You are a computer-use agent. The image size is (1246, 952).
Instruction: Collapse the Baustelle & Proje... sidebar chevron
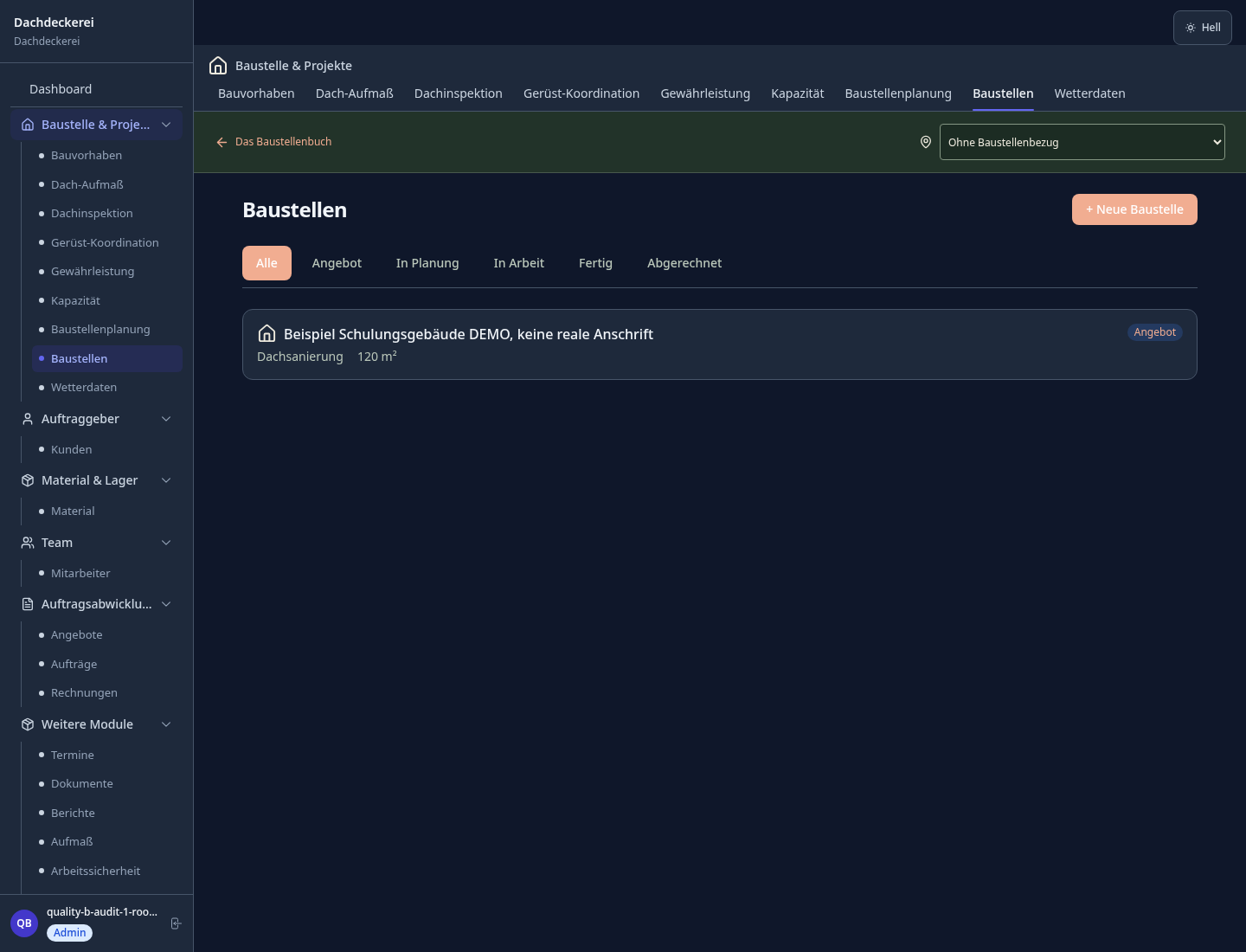click(x=166, y=125)
